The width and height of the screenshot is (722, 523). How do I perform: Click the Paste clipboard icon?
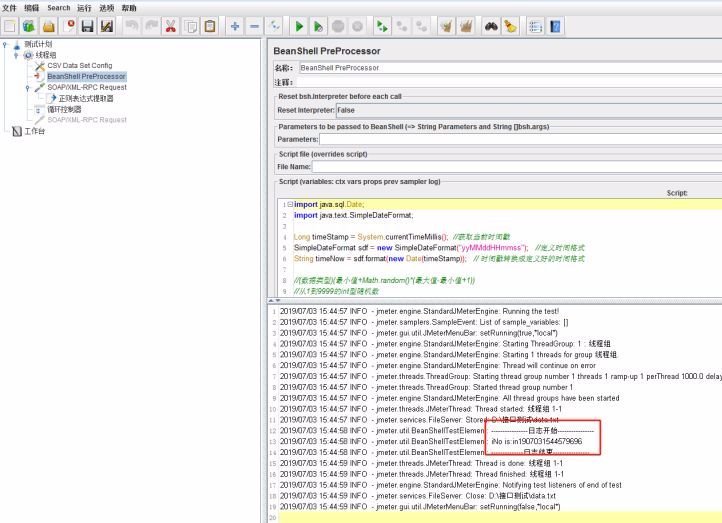click(x=210, y=26)
